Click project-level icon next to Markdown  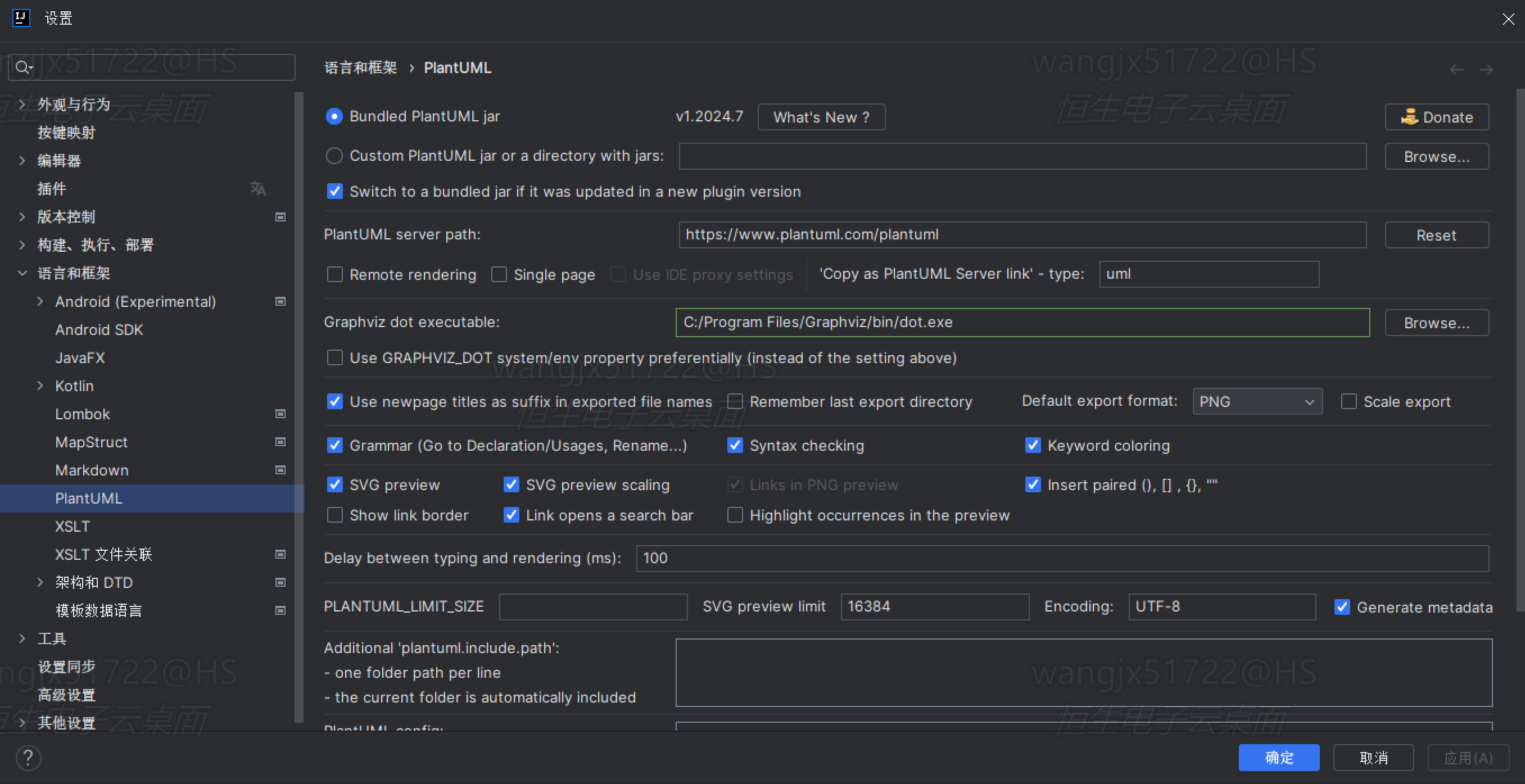[x=280, y=470]
